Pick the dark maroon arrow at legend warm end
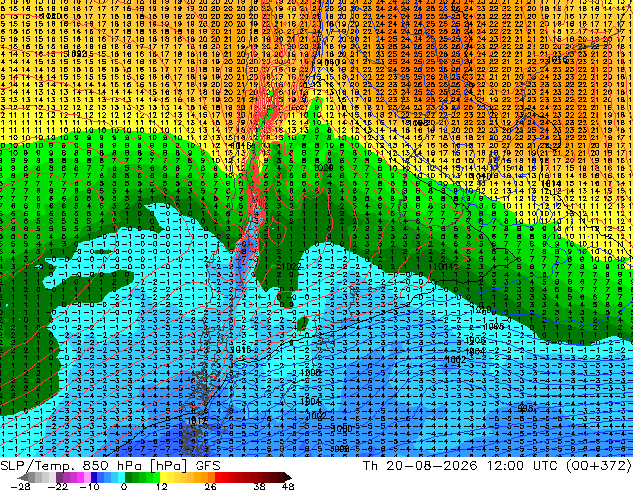Screen dimensions: 634x490 (287, 477)
